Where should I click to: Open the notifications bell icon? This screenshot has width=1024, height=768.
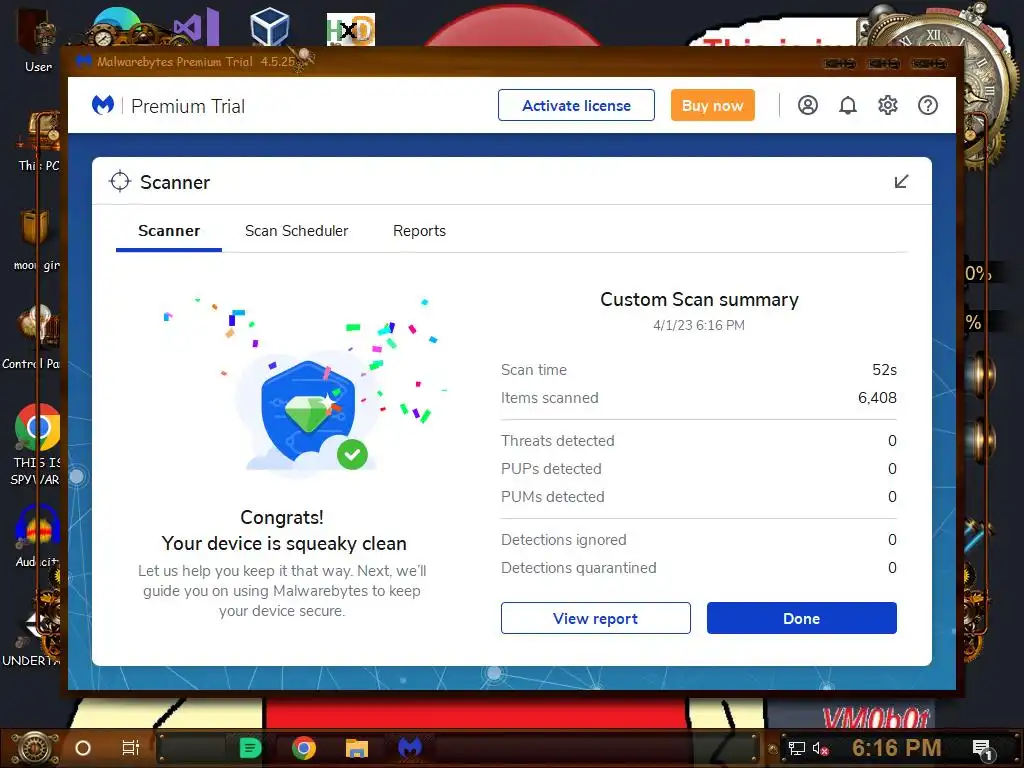[848, 105]
